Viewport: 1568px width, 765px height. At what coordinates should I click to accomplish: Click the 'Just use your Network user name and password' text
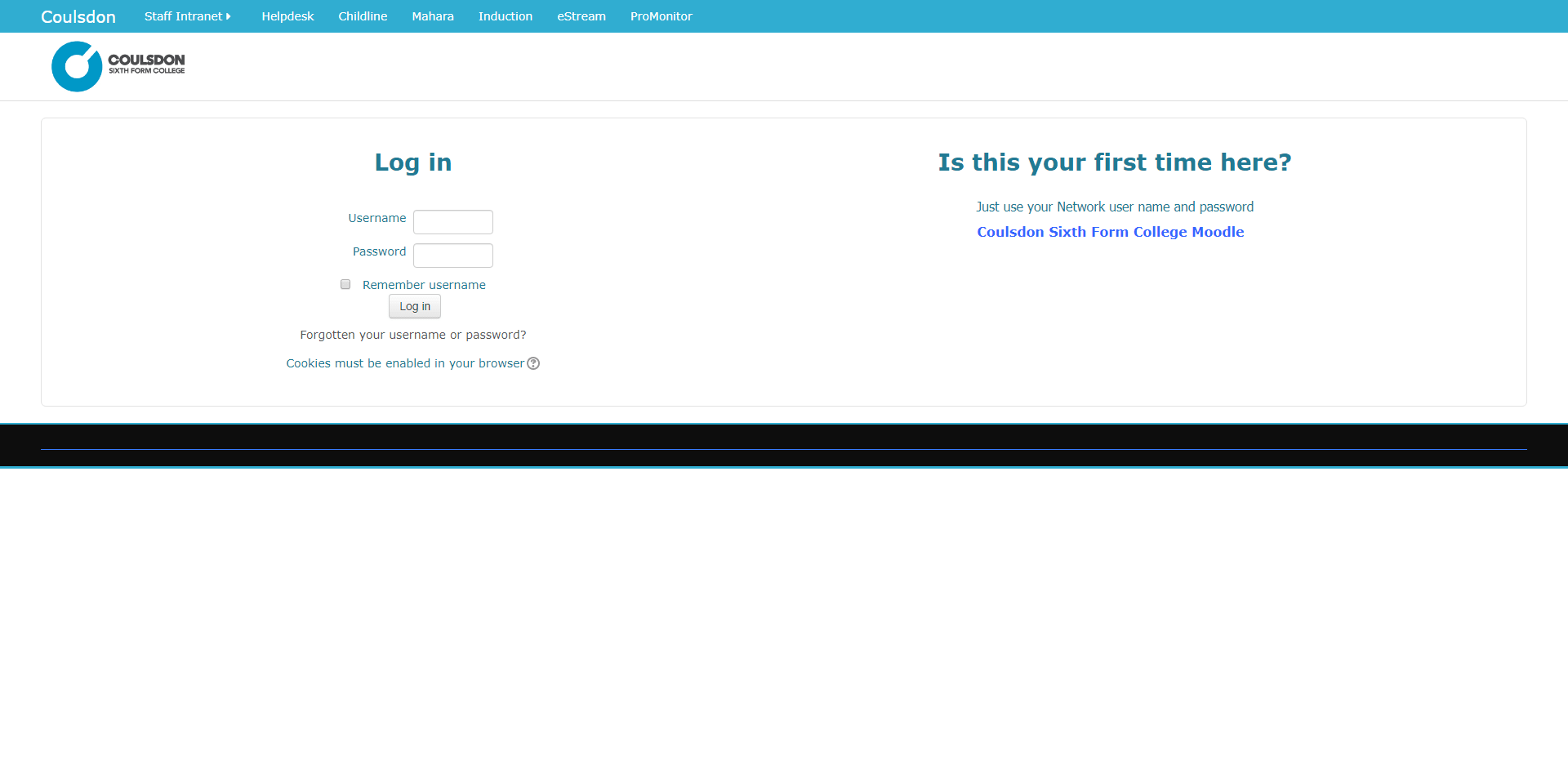tap(1115, 207)
